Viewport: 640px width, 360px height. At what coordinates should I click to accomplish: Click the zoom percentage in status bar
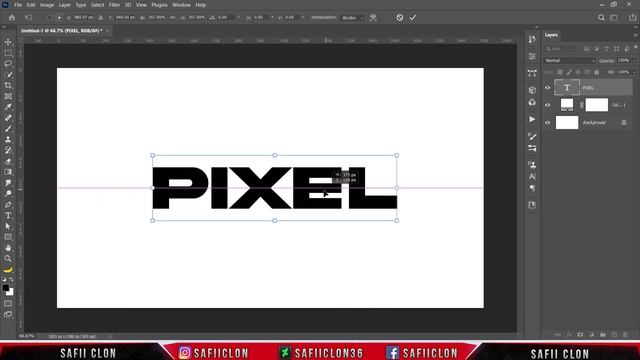click(x=26, y=336)
